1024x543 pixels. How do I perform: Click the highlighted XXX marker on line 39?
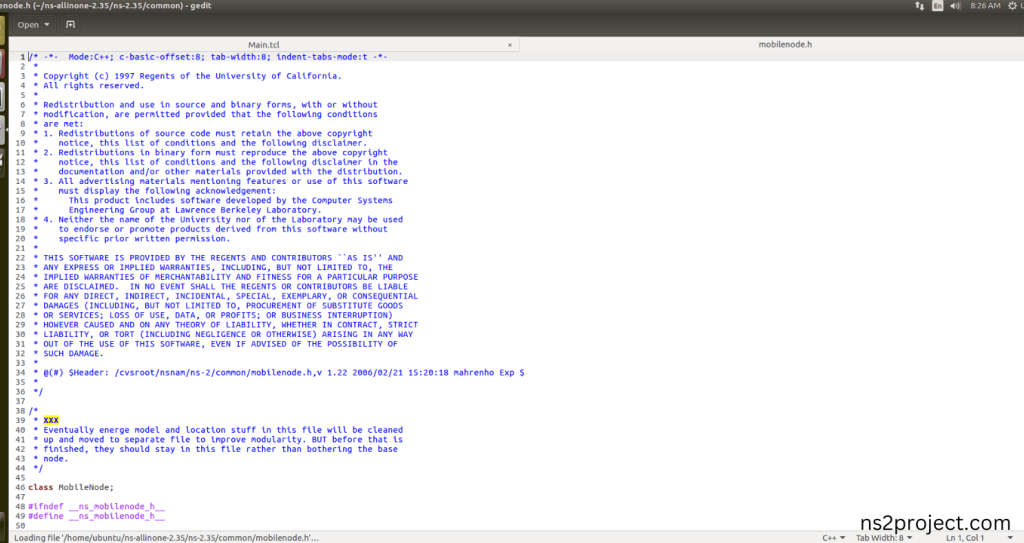point(51,420)
